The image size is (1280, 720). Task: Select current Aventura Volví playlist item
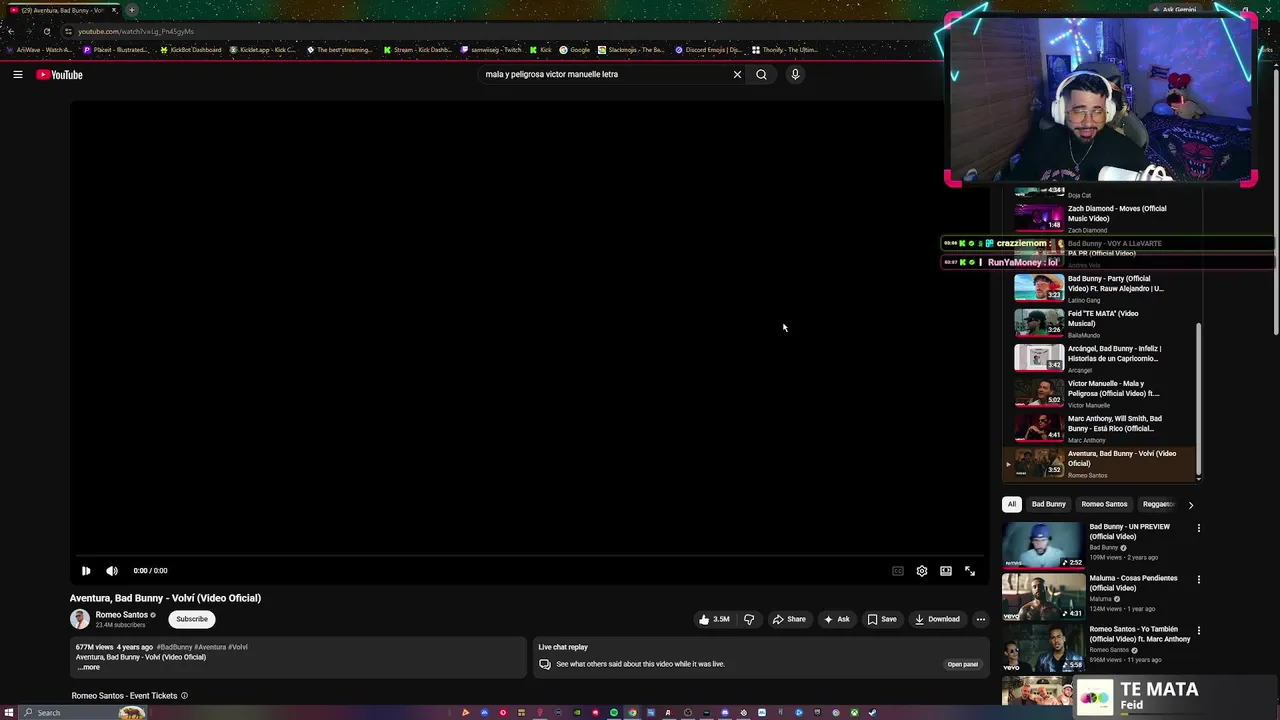pyautogui.click(x=1098, y=463)
